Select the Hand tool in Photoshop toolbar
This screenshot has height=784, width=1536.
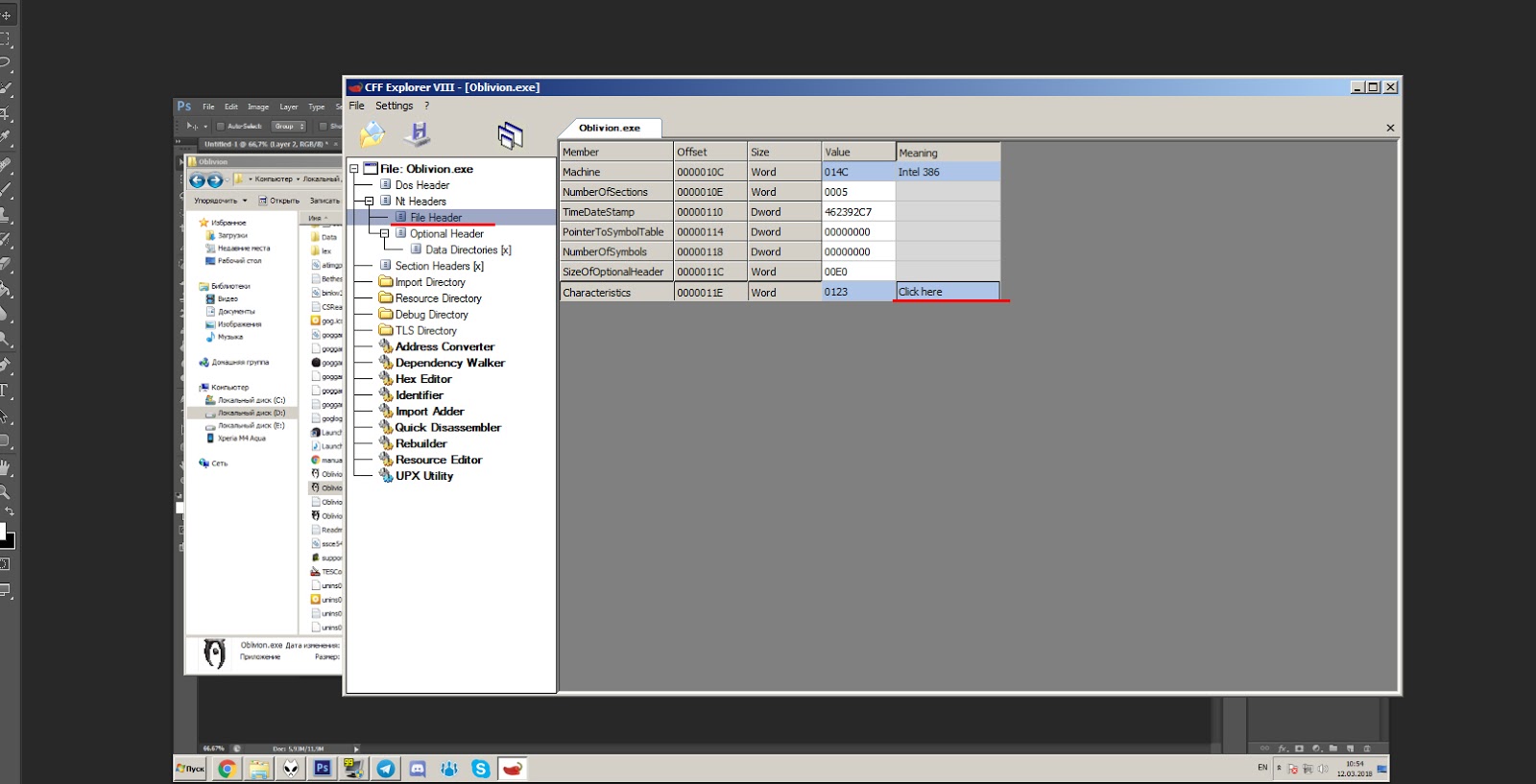click(x=5, y=467)
